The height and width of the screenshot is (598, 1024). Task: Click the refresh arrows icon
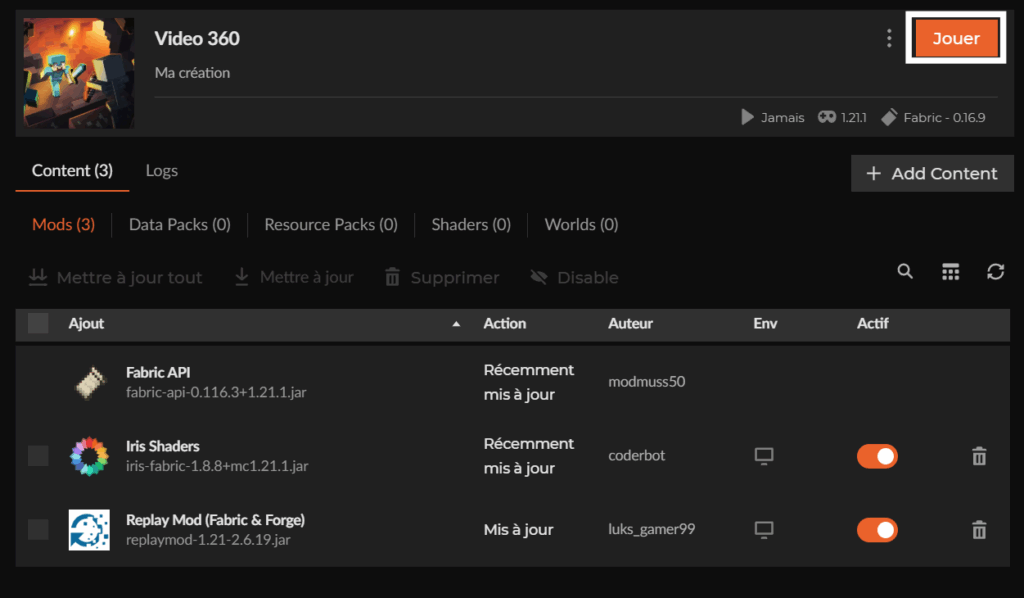[995, 272]
